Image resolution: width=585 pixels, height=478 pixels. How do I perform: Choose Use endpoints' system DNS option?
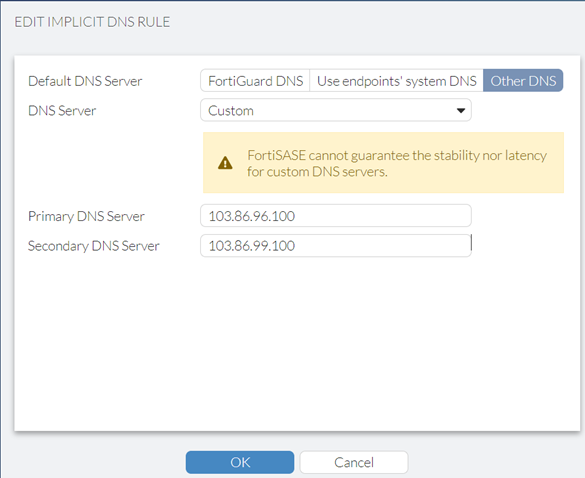tap(397, 81)
